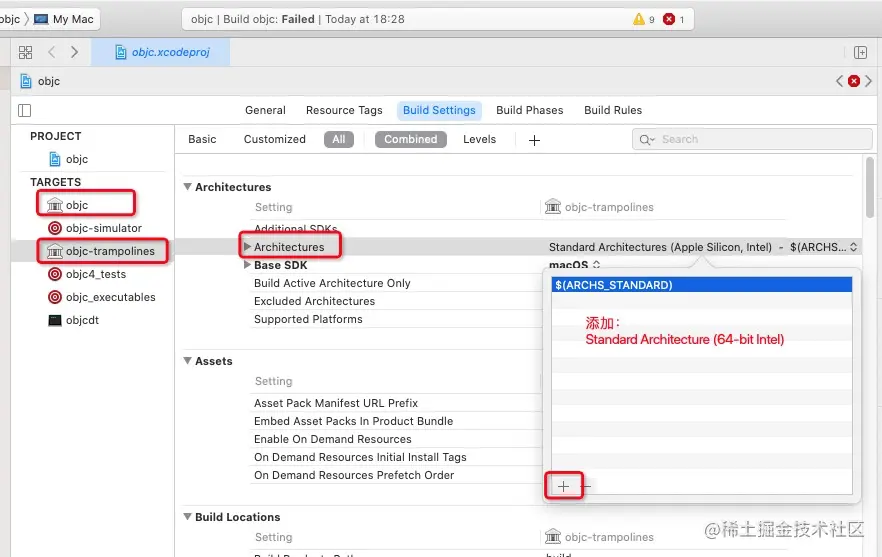Select the objc target
Screen dimensions: 882x557
click(x=76, y=205)
